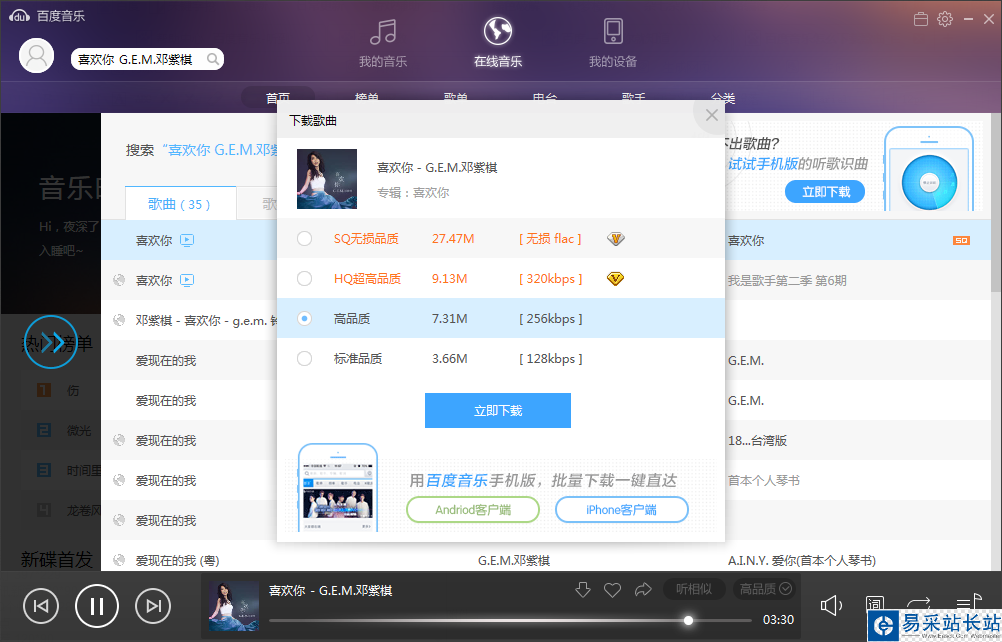Click the playback progress slider knob

(688, 620)
